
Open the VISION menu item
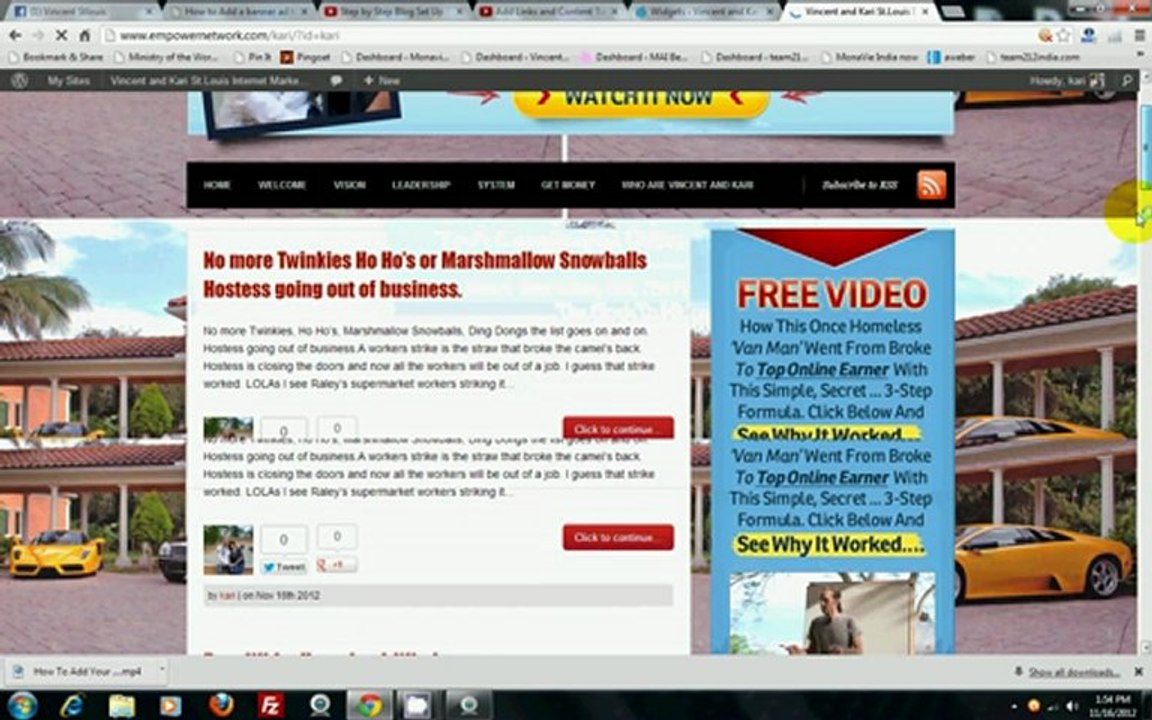[349, 185]
